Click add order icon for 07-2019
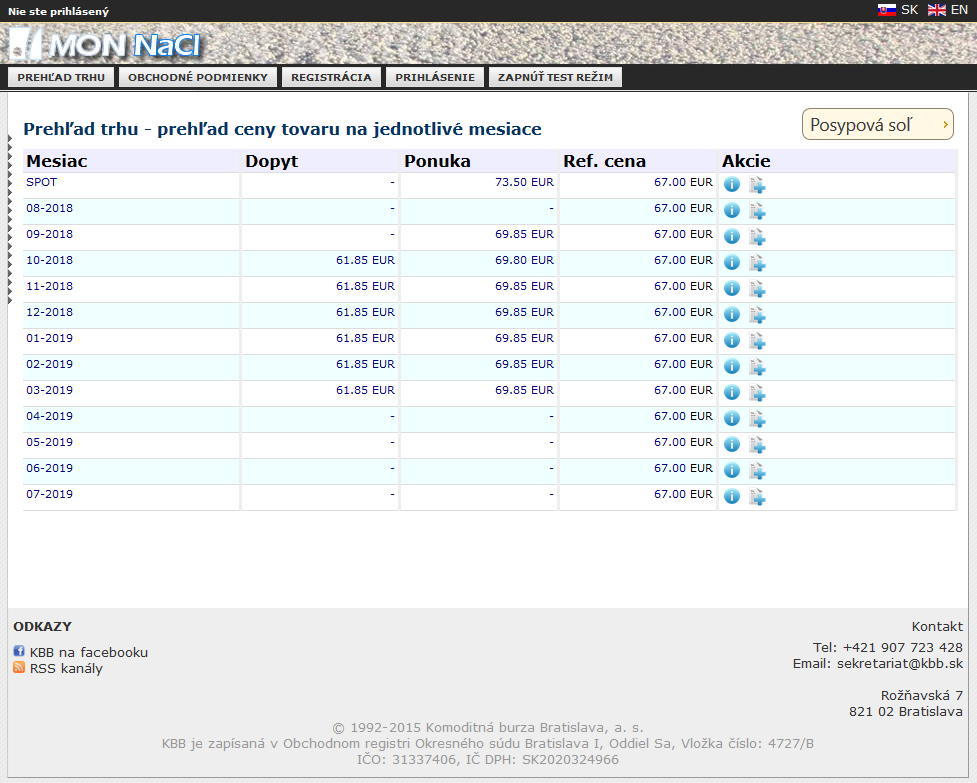Image resolution: width=977 pixels, height=783 pixels. [x=757, y=497]
